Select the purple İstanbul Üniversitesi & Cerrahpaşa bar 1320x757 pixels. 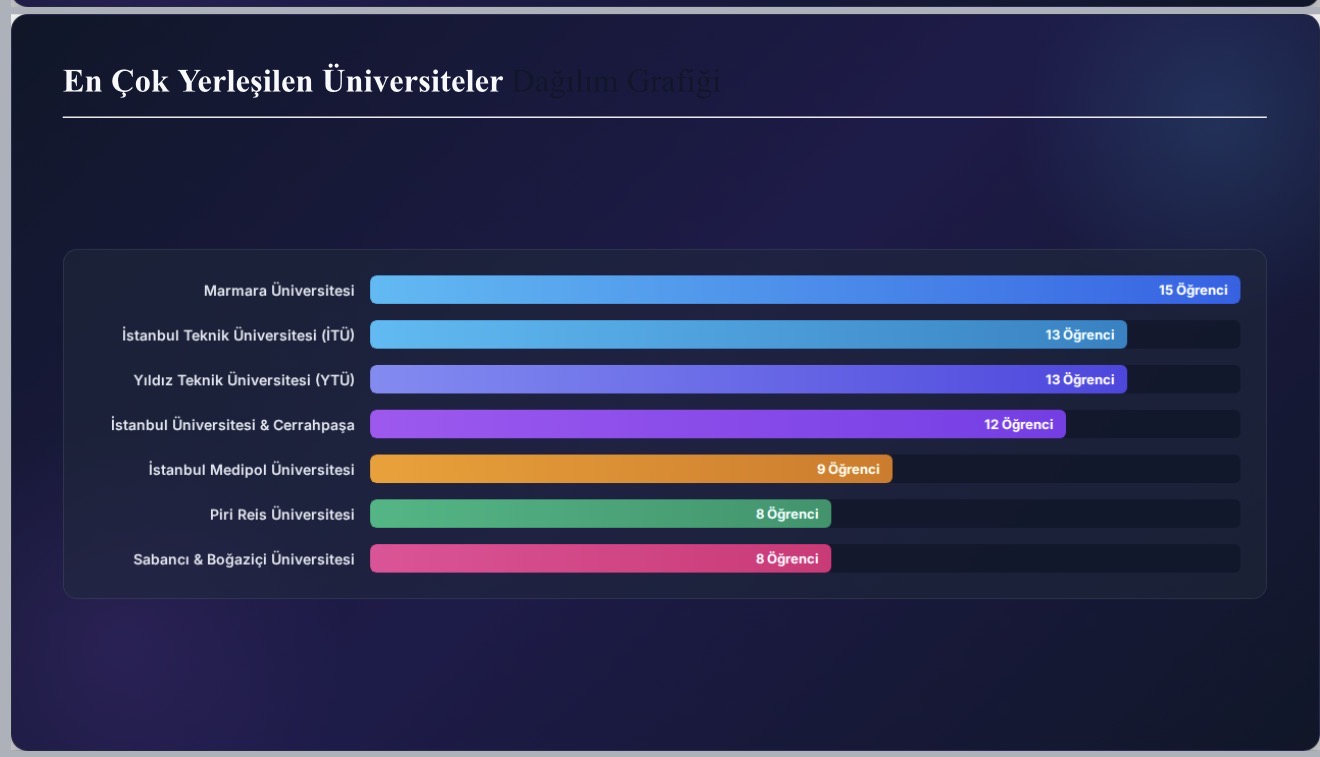click(x=718, y=424)
